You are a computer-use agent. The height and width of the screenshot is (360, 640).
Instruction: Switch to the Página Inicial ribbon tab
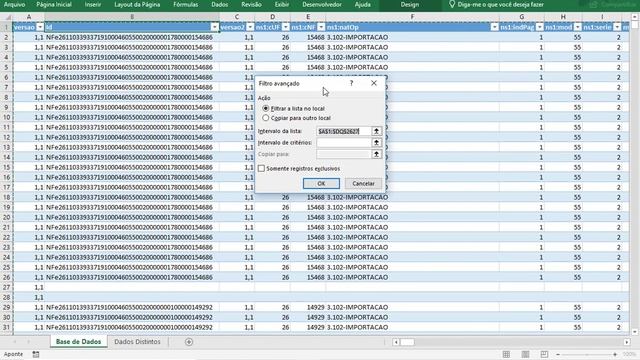click(x=54, y=4)
